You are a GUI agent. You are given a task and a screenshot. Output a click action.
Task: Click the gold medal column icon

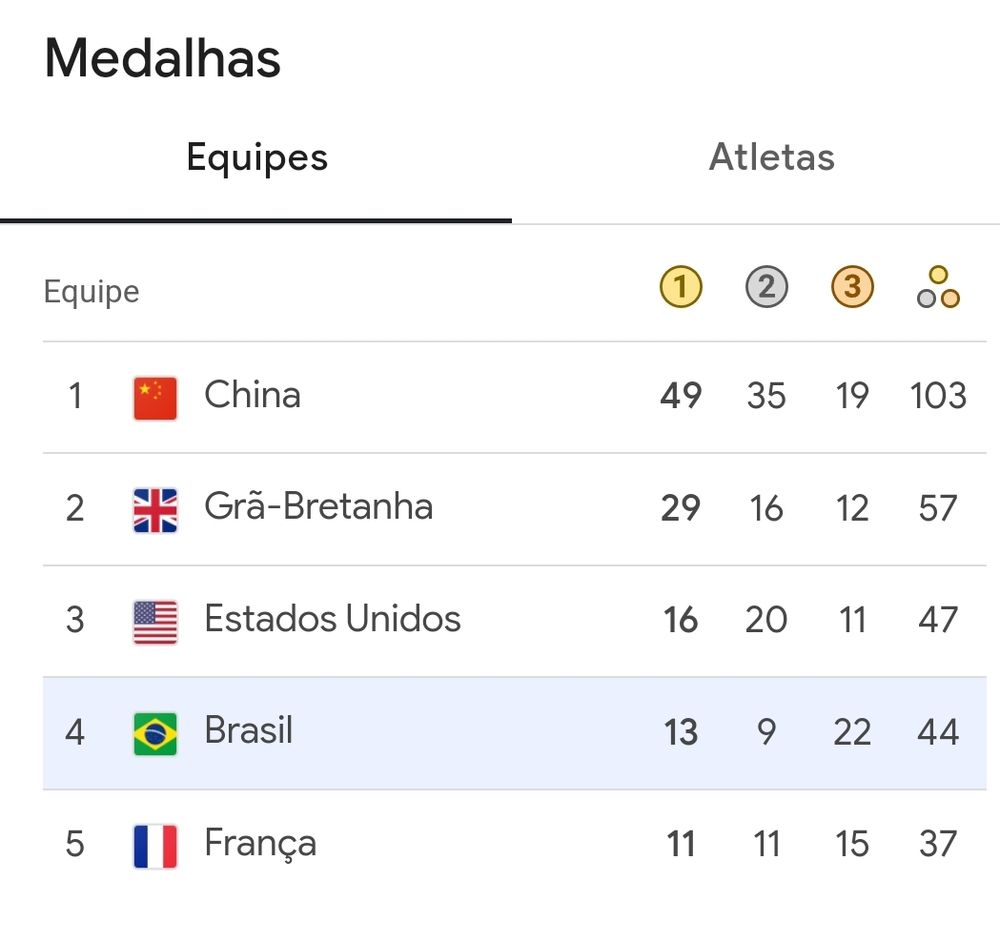(681, 288)
